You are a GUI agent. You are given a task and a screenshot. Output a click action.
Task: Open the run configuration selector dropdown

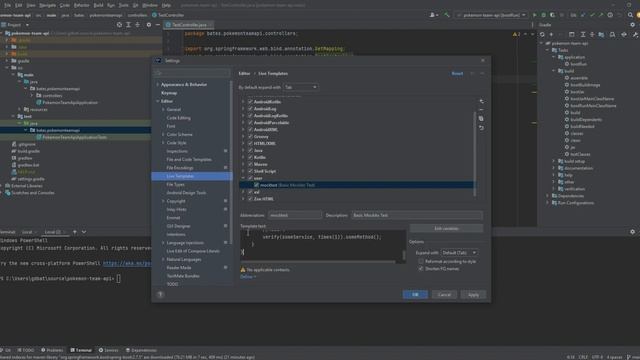[x=492, y=15]
